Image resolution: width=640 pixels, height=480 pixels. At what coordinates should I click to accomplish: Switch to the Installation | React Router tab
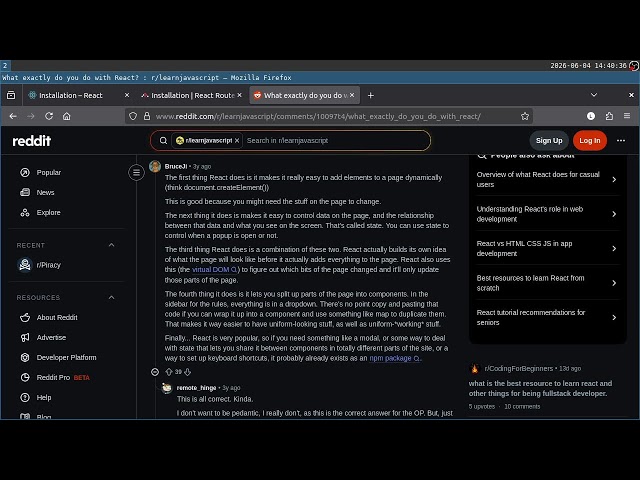point(191,95)
